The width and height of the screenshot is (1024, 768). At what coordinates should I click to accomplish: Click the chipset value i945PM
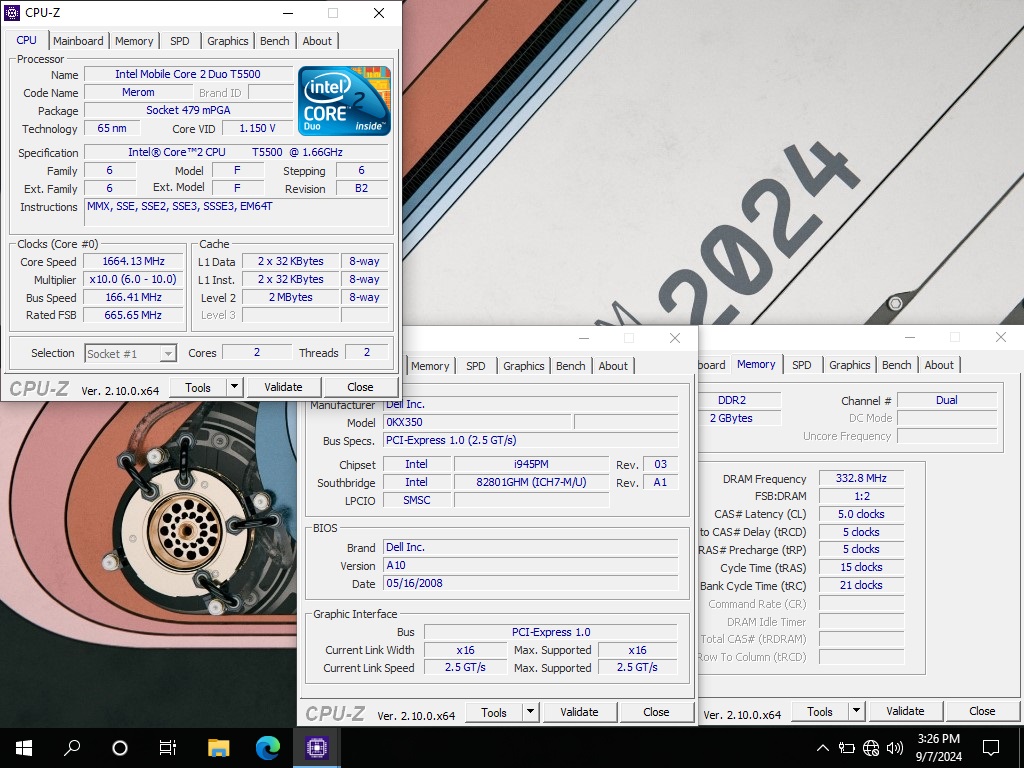click(x=531, y=464)
